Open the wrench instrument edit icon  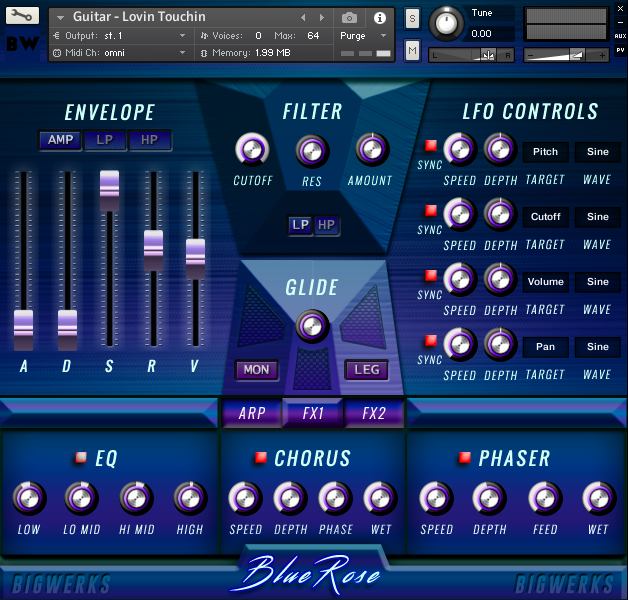(x=22, y=16)
